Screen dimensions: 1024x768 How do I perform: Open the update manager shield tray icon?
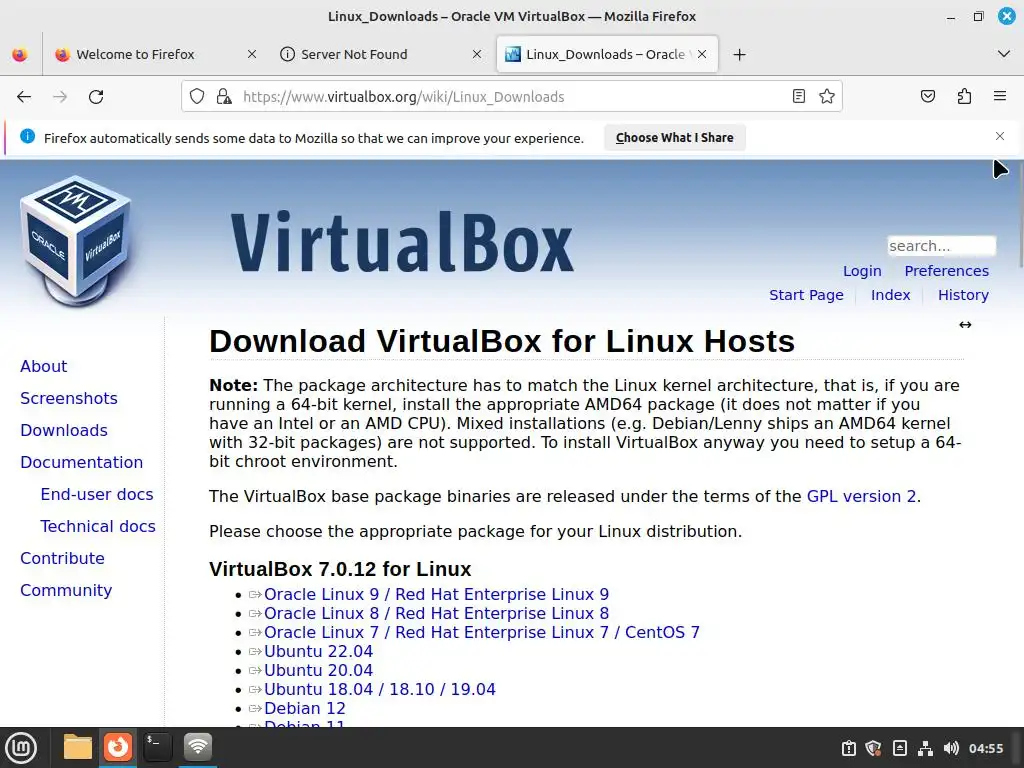pos(873,748)
